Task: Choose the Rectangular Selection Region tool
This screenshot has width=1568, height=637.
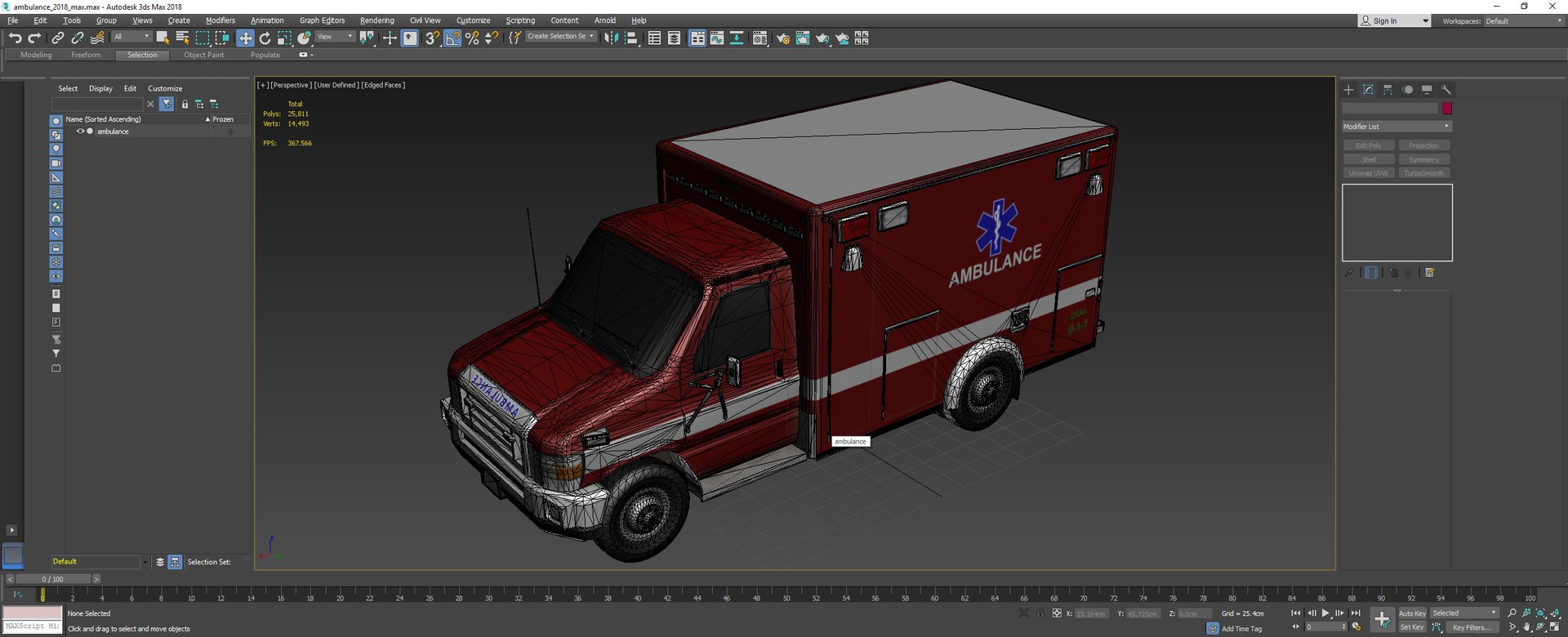Action: click(x=202, y=38)
